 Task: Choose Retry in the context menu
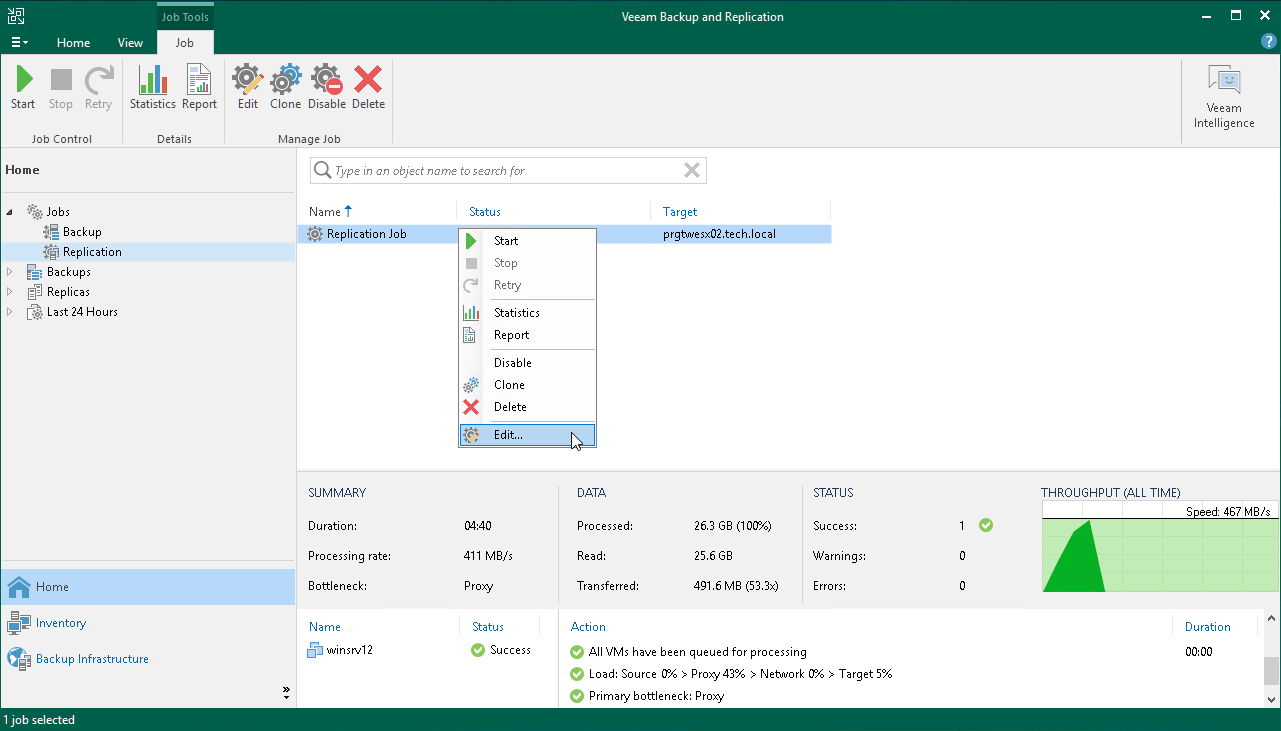click(527, 284)
